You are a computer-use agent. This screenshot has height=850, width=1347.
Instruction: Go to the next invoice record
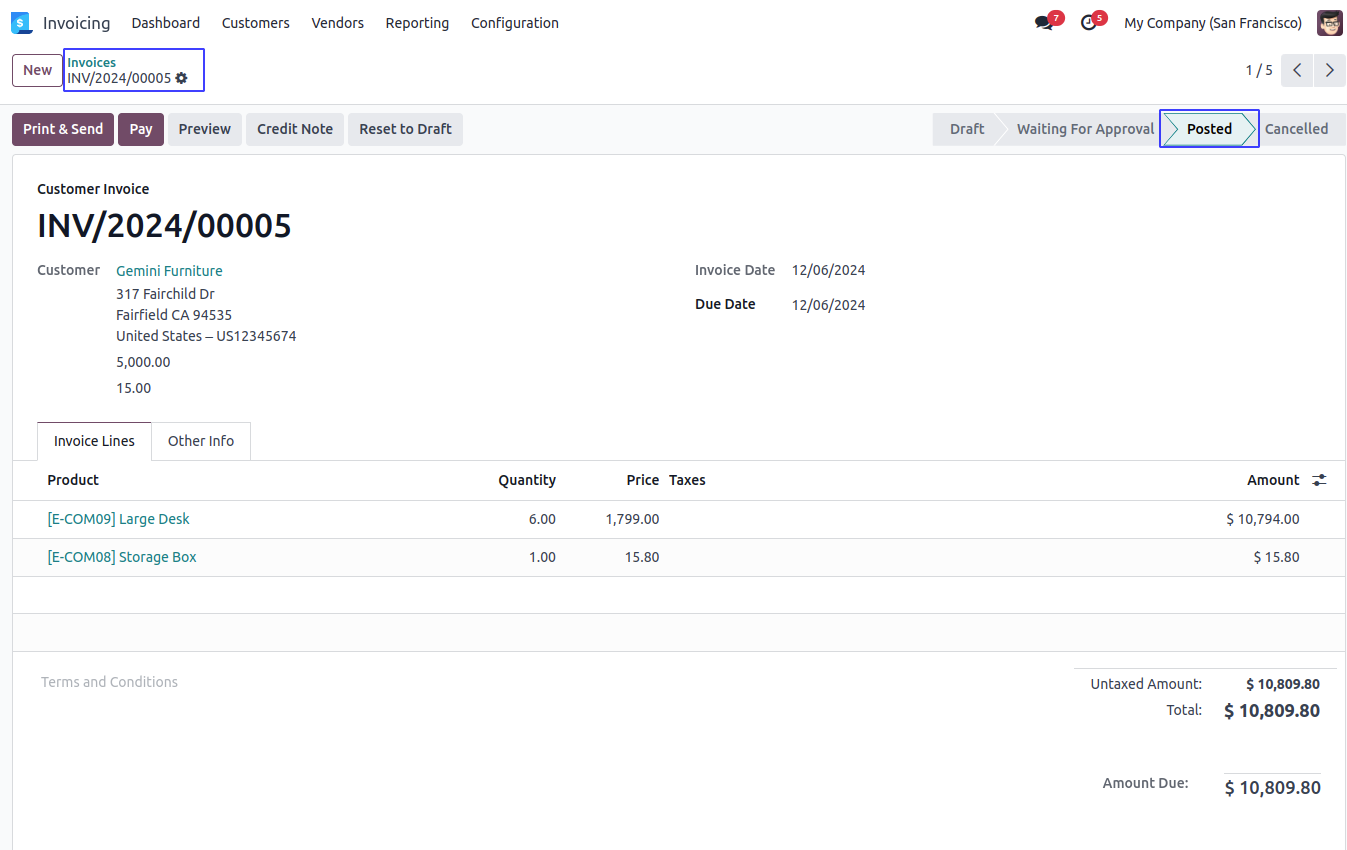tap(1329, 70)
